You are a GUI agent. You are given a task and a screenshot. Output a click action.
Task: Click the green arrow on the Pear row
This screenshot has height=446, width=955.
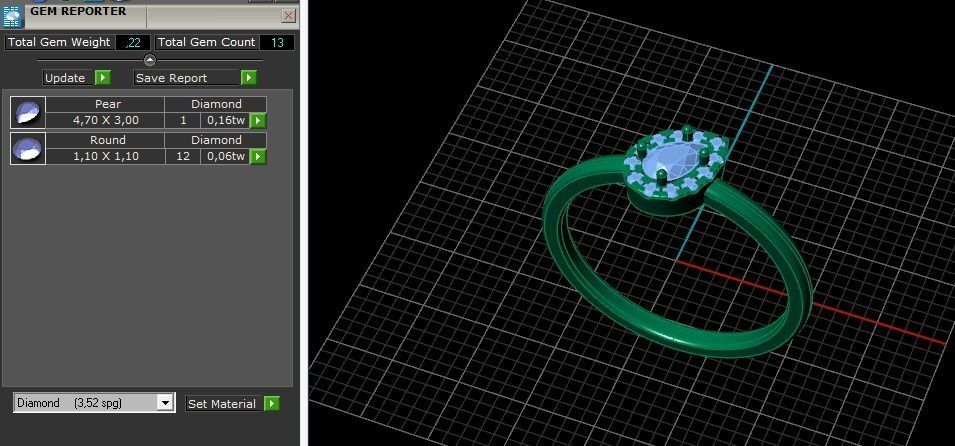pyautogui.click(x=258, y=121)
